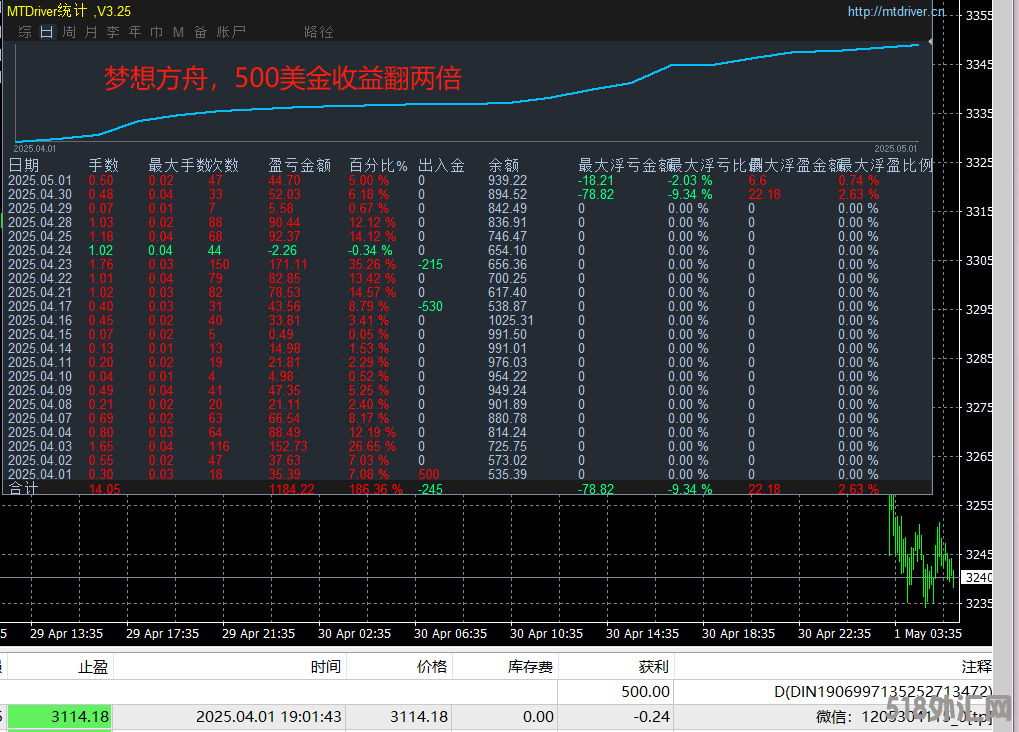Image resolution: width=1019 pixels, height=732 pixels.
Task: Click balance 1025.31
Action: [x=511, y=320]
